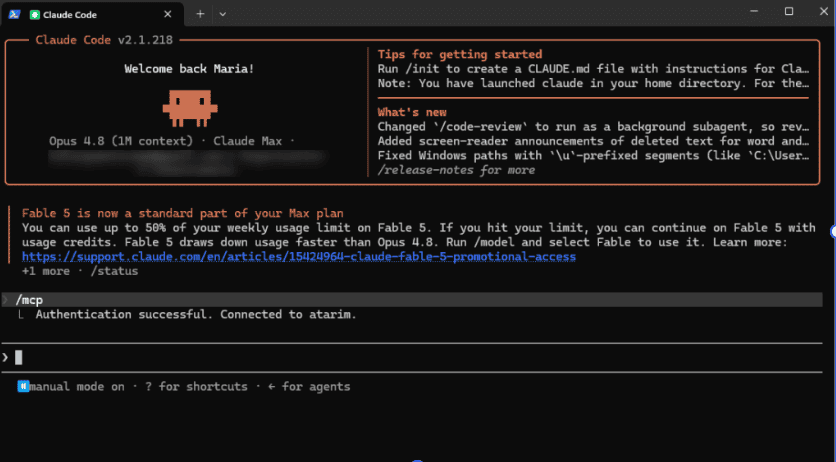This screenshot has width=836, height=462.
Task: Maximize the terminal window
Action: 789,11
